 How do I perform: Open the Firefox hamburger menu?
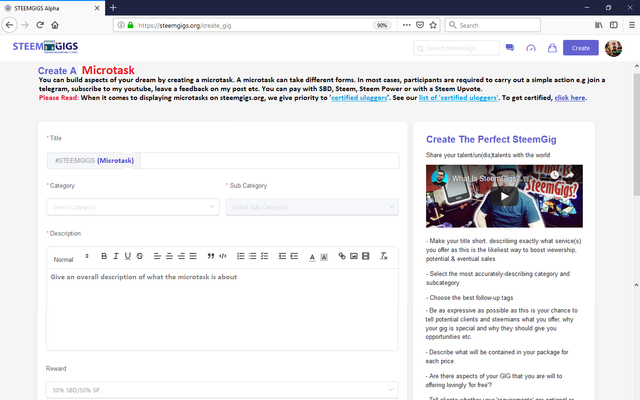(631, 25)
